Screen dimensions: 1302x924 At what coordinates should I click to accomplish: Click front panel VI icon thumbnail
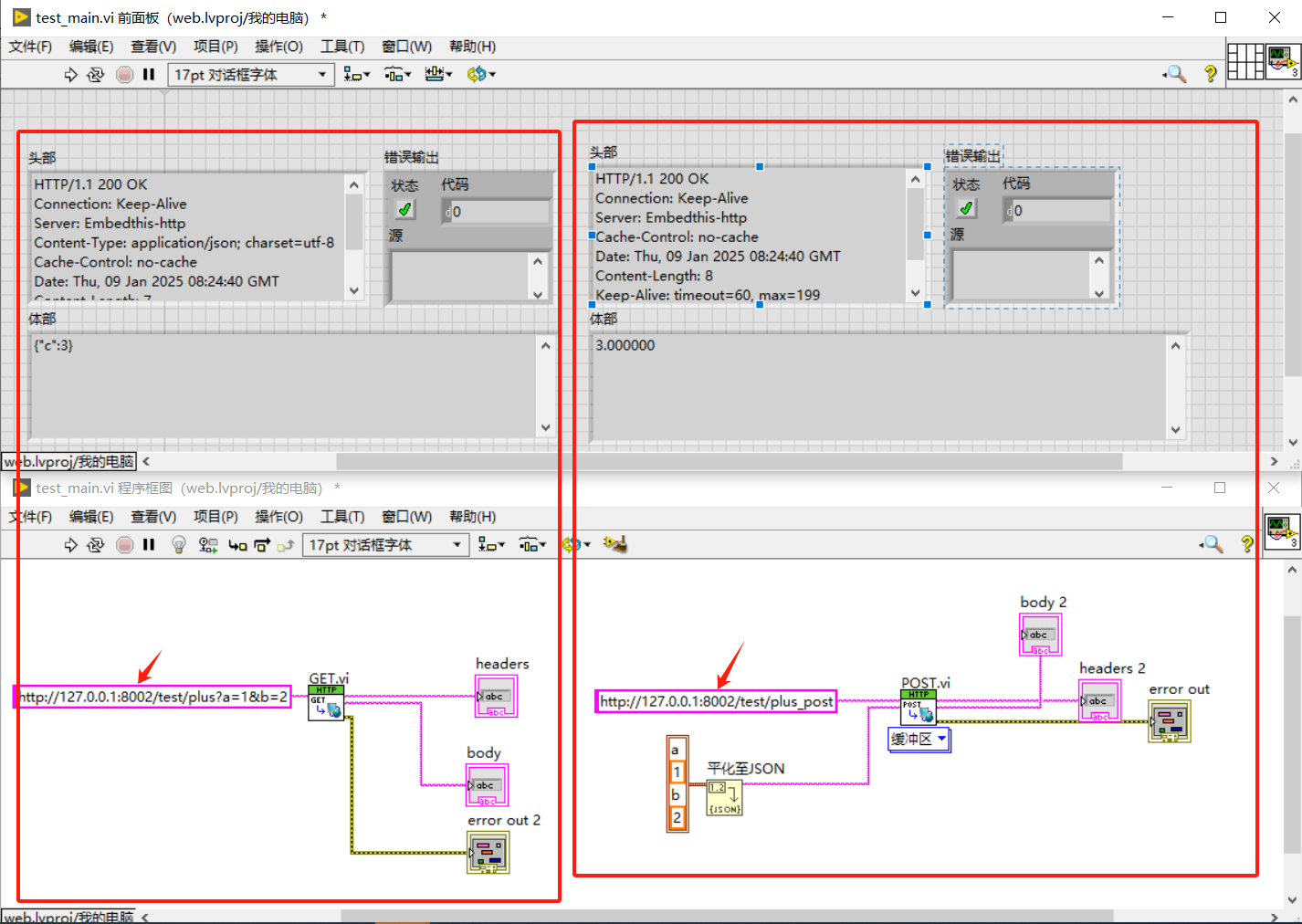click(x=1283, y=61)
